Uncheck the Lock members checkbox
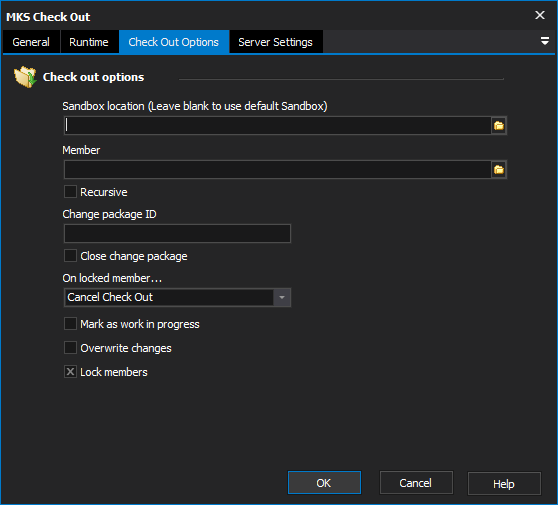 (x=70, y=372)
